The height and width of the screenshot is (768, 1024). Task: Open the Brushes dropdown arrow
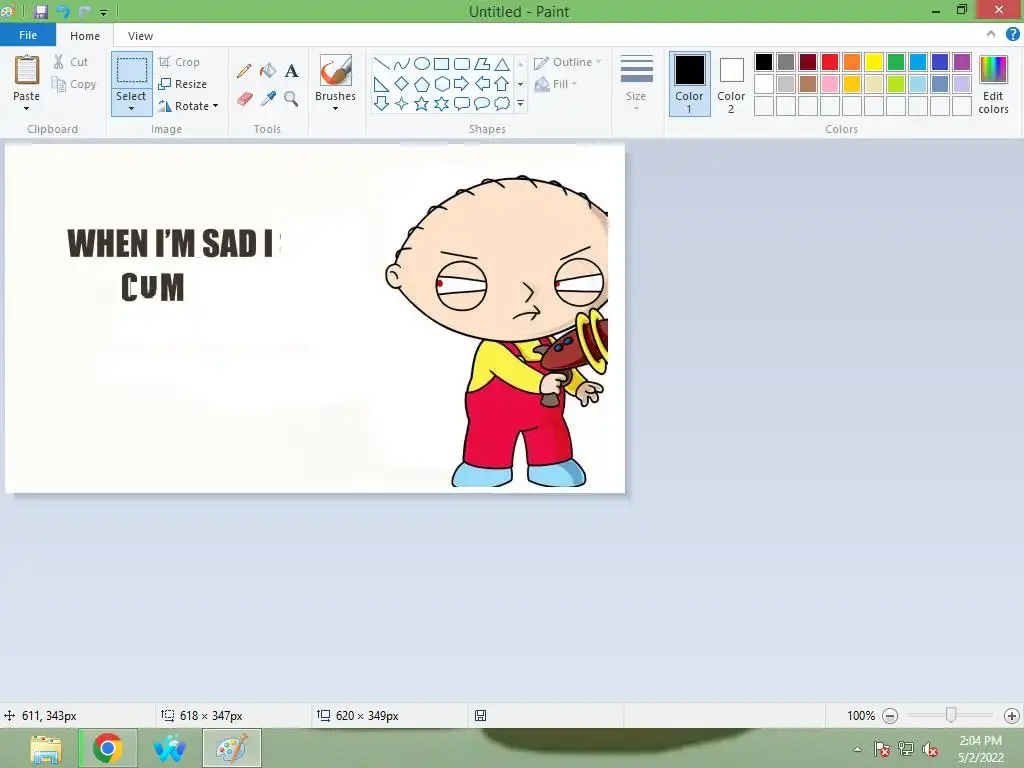coord(335,108)
